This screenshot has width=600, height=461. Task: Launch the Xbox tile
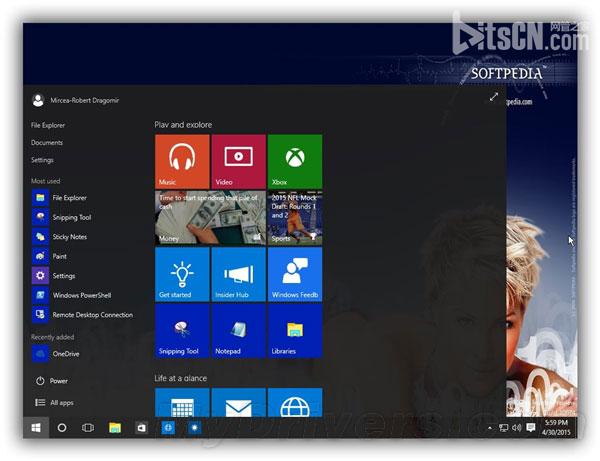click(x=295, y=161)
